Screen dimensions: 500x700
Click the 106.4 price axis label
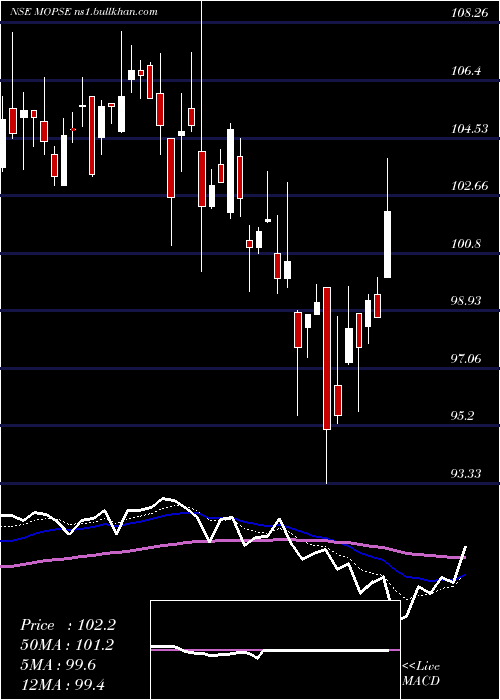coord(466,71)
